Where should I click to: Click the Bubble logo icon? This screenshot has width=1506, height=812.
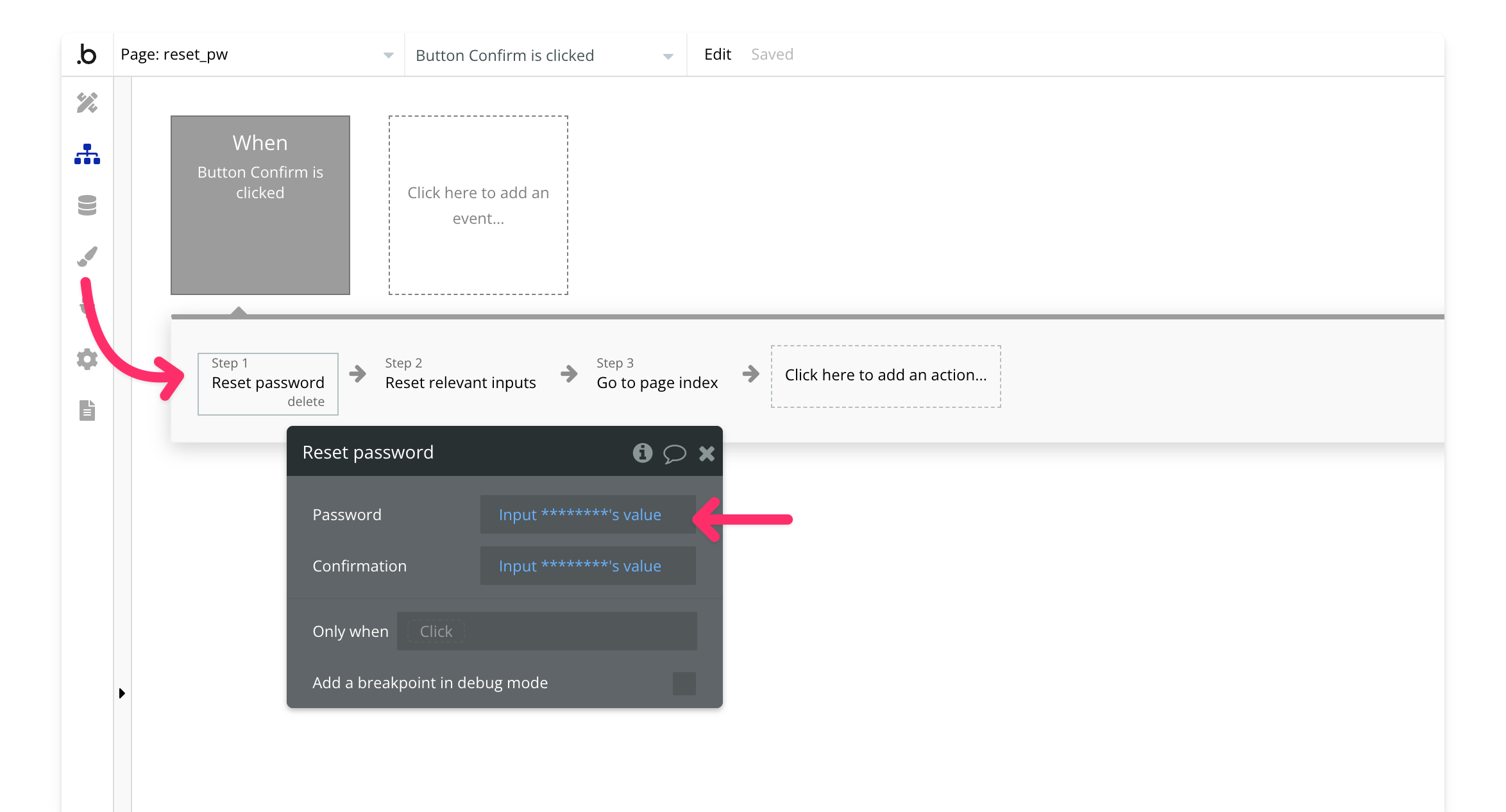coord(87,55)
